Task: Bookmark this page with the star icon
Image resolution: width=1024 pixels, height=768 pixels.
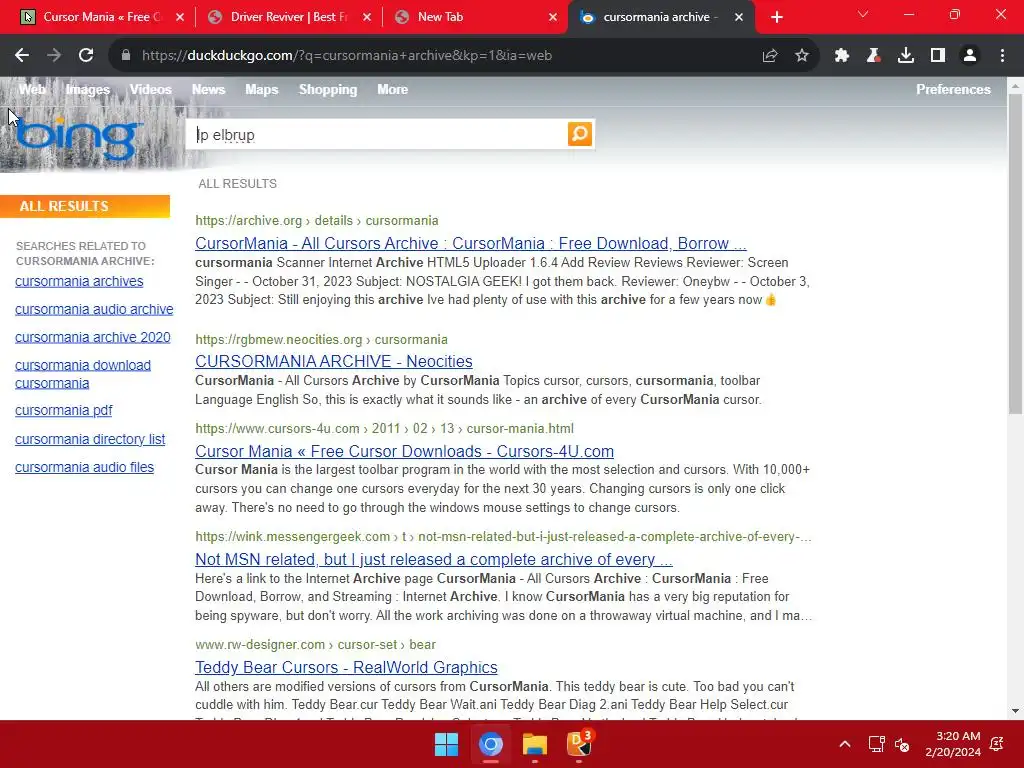Action: tap(802, 56)
